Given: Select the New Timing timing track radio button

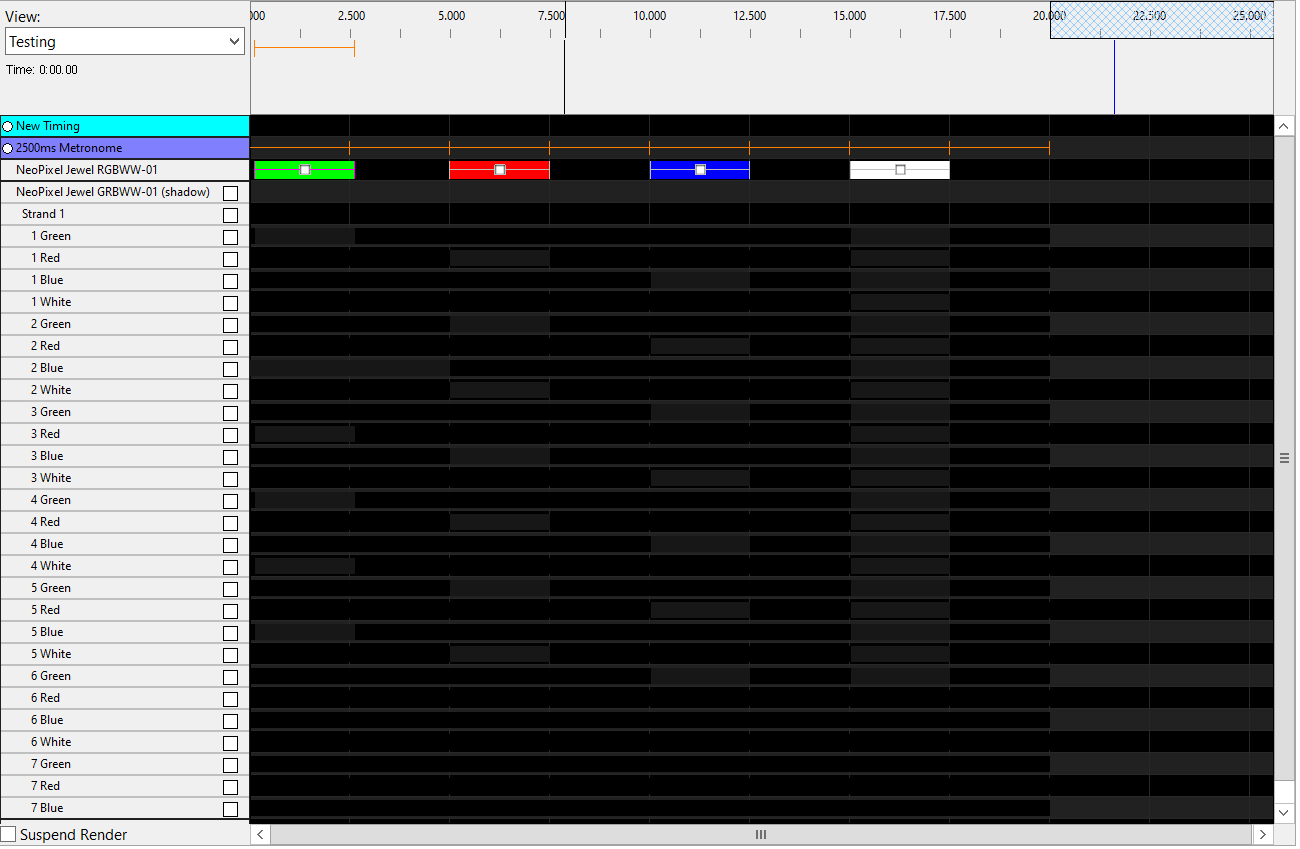Looking at the screenshot, I should [x=7, y=126].
